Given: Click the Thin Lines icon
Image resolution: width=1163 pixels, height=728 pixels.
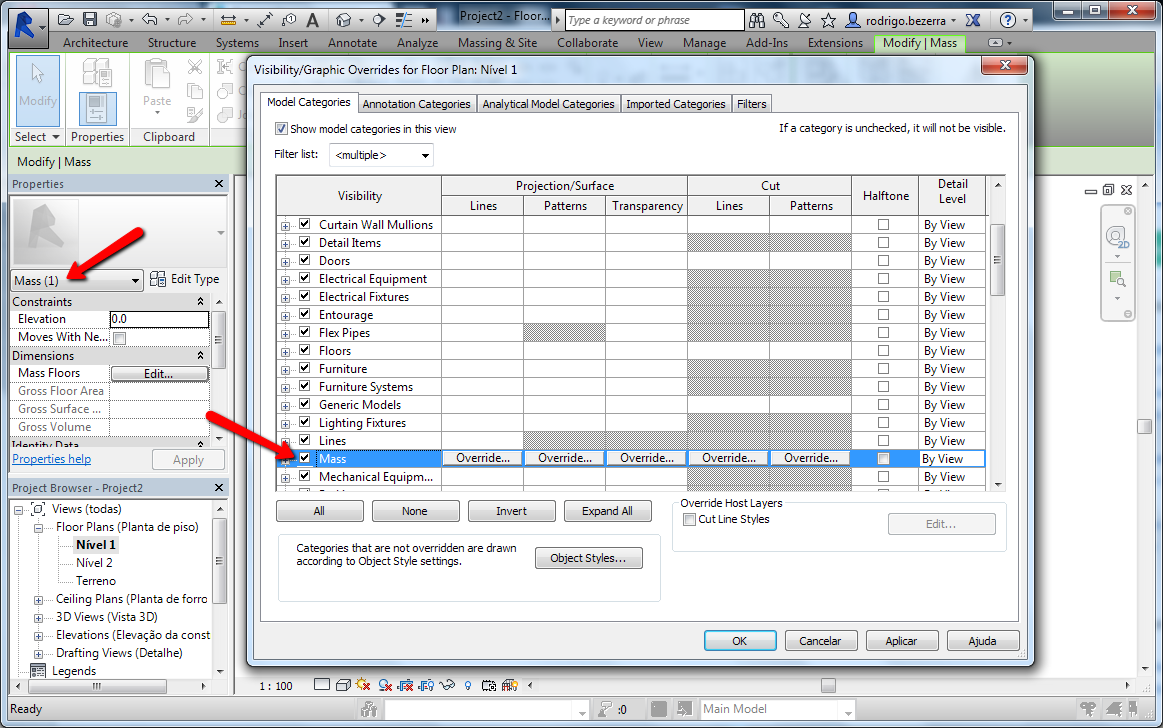Looking at the screenshot, I should point(404,20).
